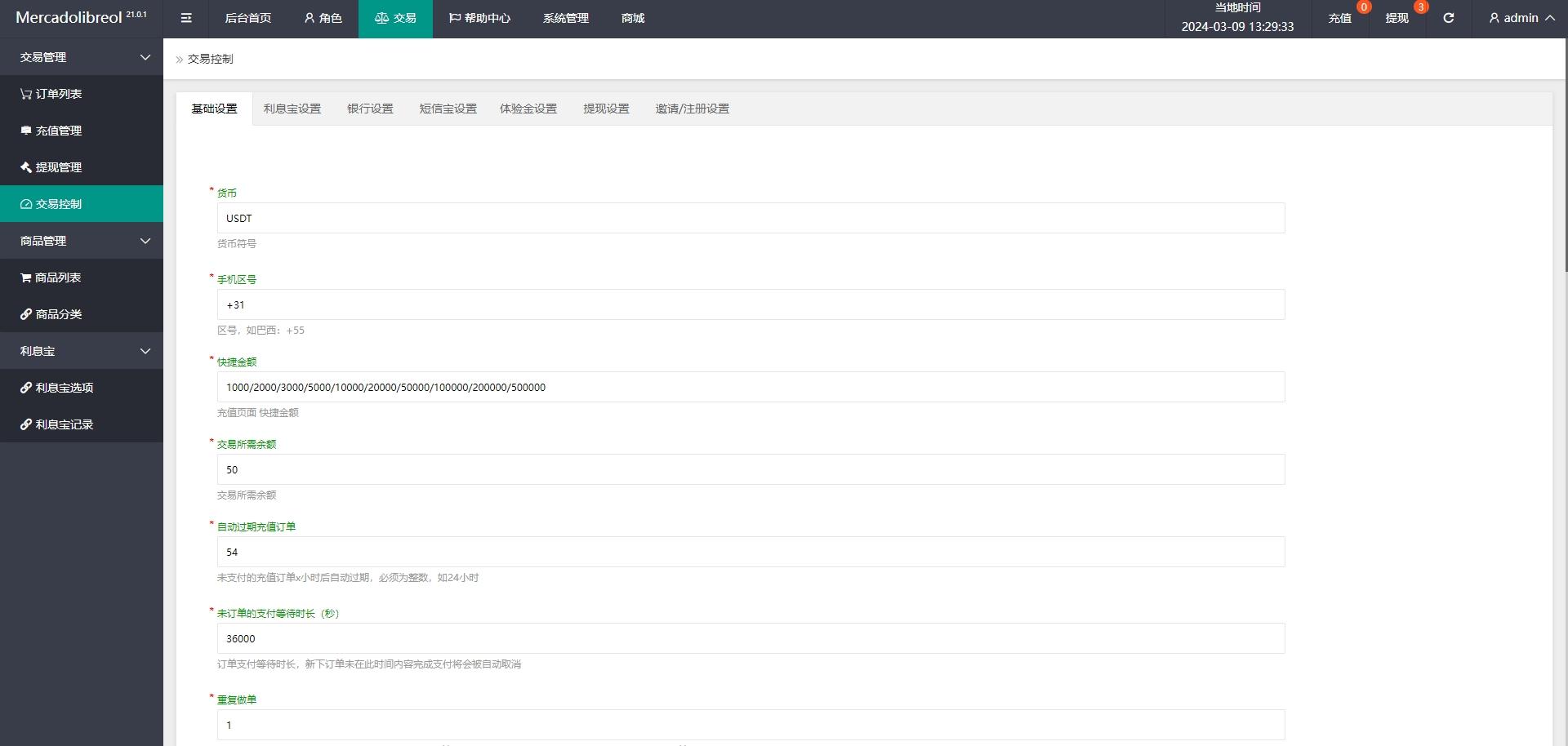Switch to the 邀请/注册设置 tab

point(693,109)
